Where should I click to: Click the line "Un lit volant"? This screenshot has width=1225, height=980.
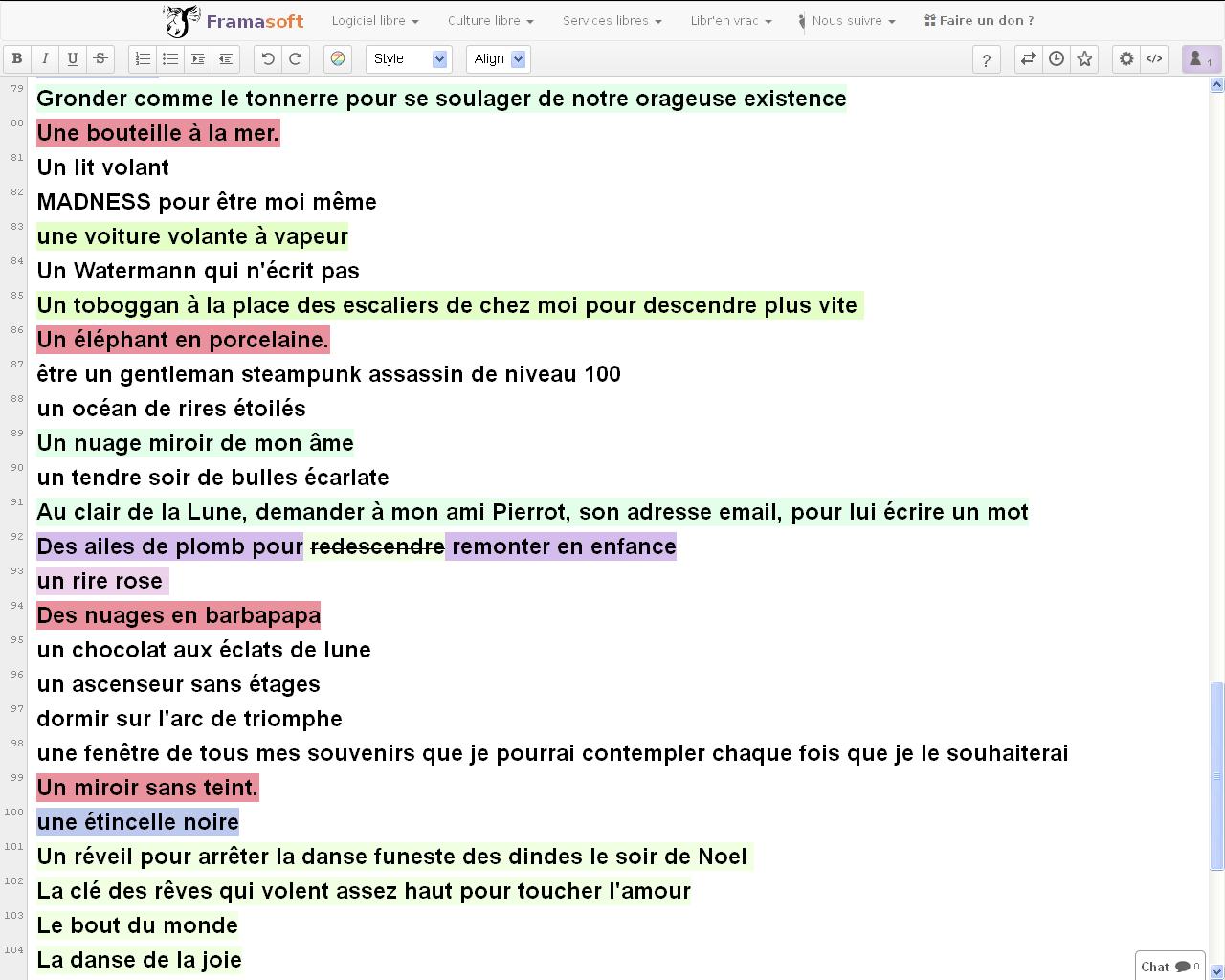(103, 167)
